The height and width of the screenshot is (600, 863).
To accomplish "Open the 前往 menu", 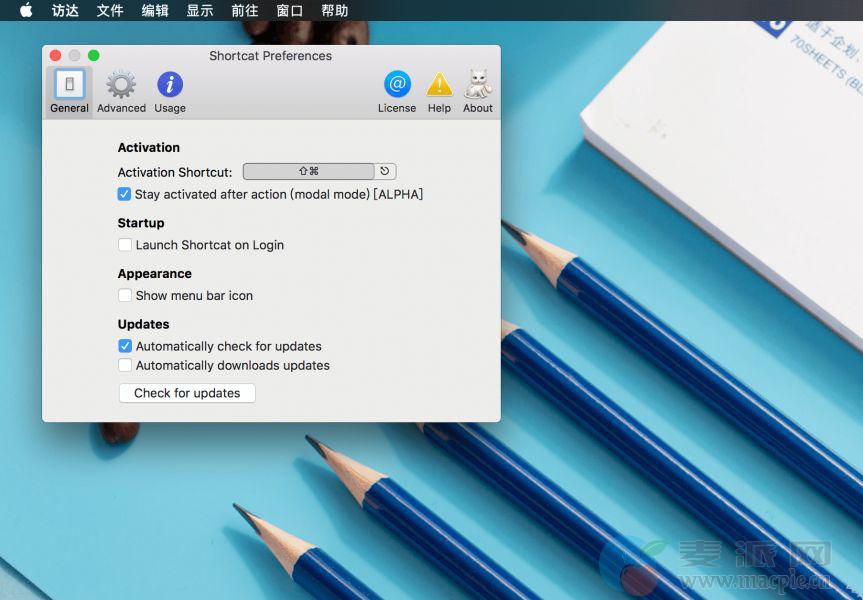I will click(x=244, y=11).
